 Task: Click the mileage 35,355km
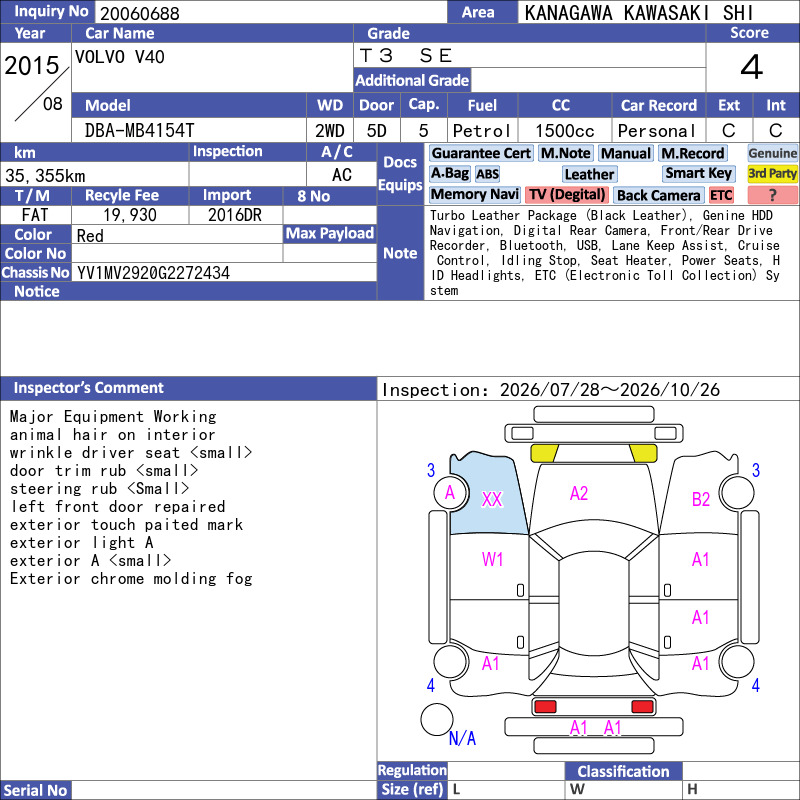(x=45, y=176)
